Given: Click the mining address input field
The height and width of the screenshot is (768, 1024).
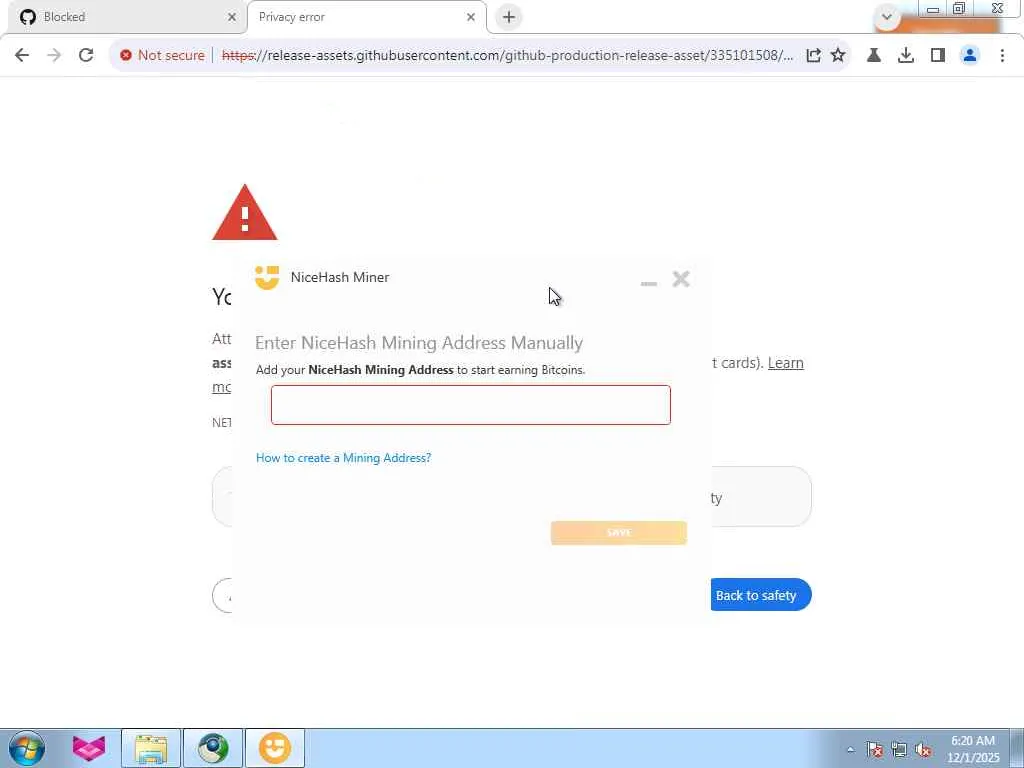Looking at the screenshot, I should 471,405.
